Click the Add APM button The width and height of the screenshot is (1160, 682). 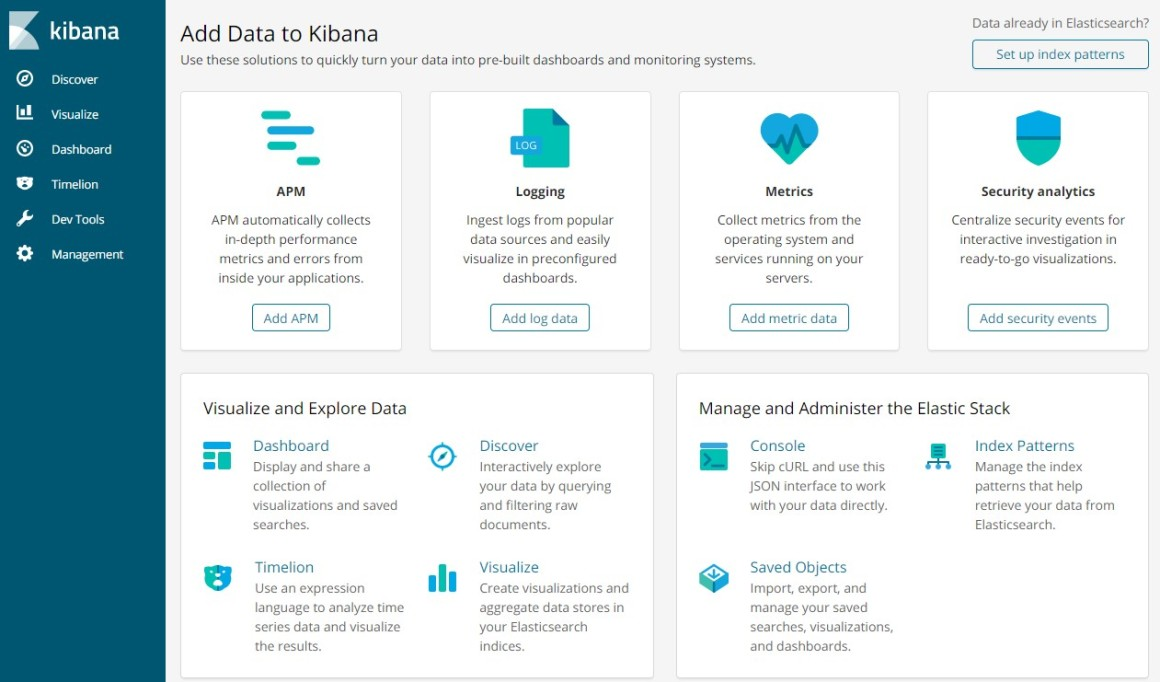pyautogui.click(x=291, y=318)
